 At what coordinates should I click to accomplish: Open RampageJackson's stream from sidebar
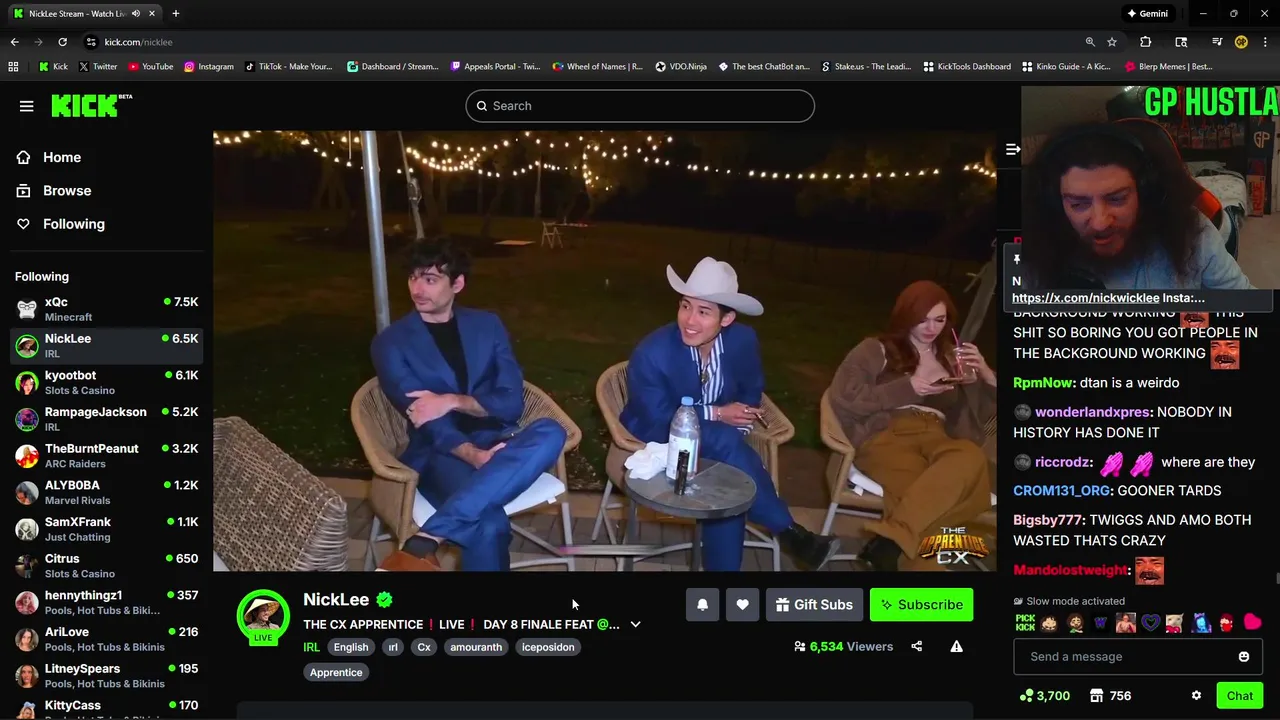coord(106,419)
